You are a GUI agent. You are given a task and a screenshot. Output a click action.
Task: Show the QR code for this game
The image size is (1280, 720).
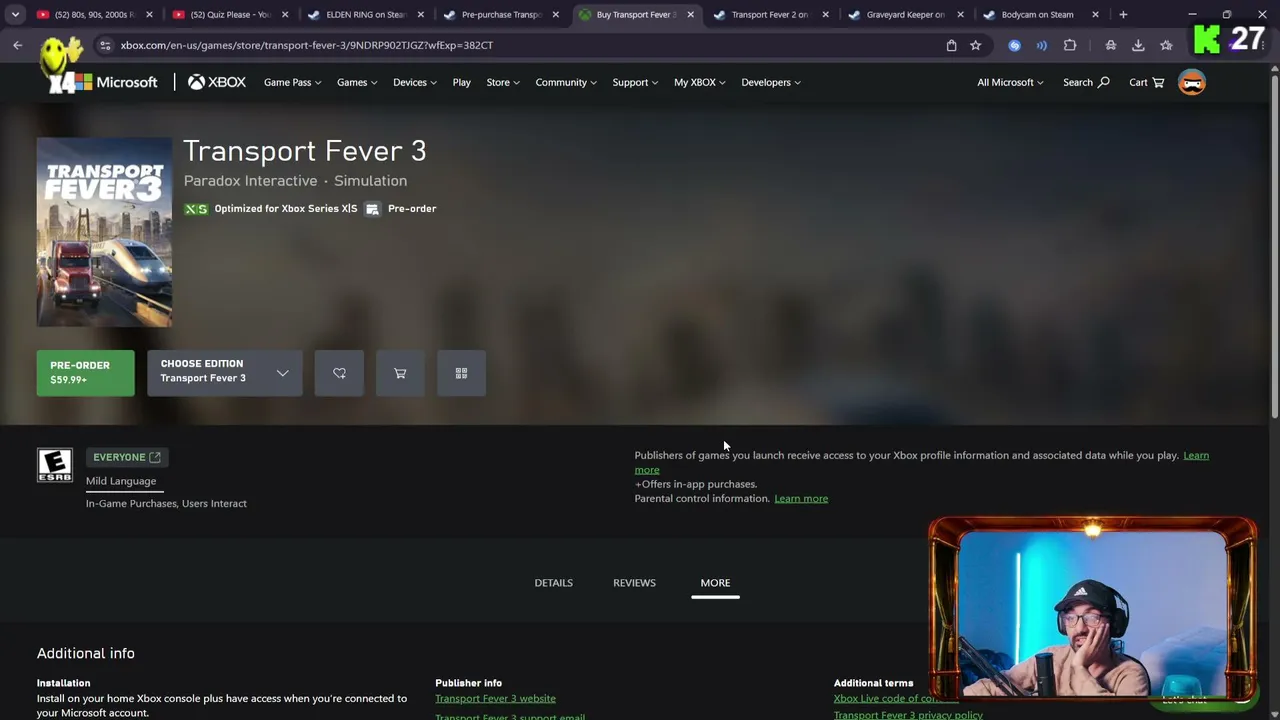[x=461, y=373]
